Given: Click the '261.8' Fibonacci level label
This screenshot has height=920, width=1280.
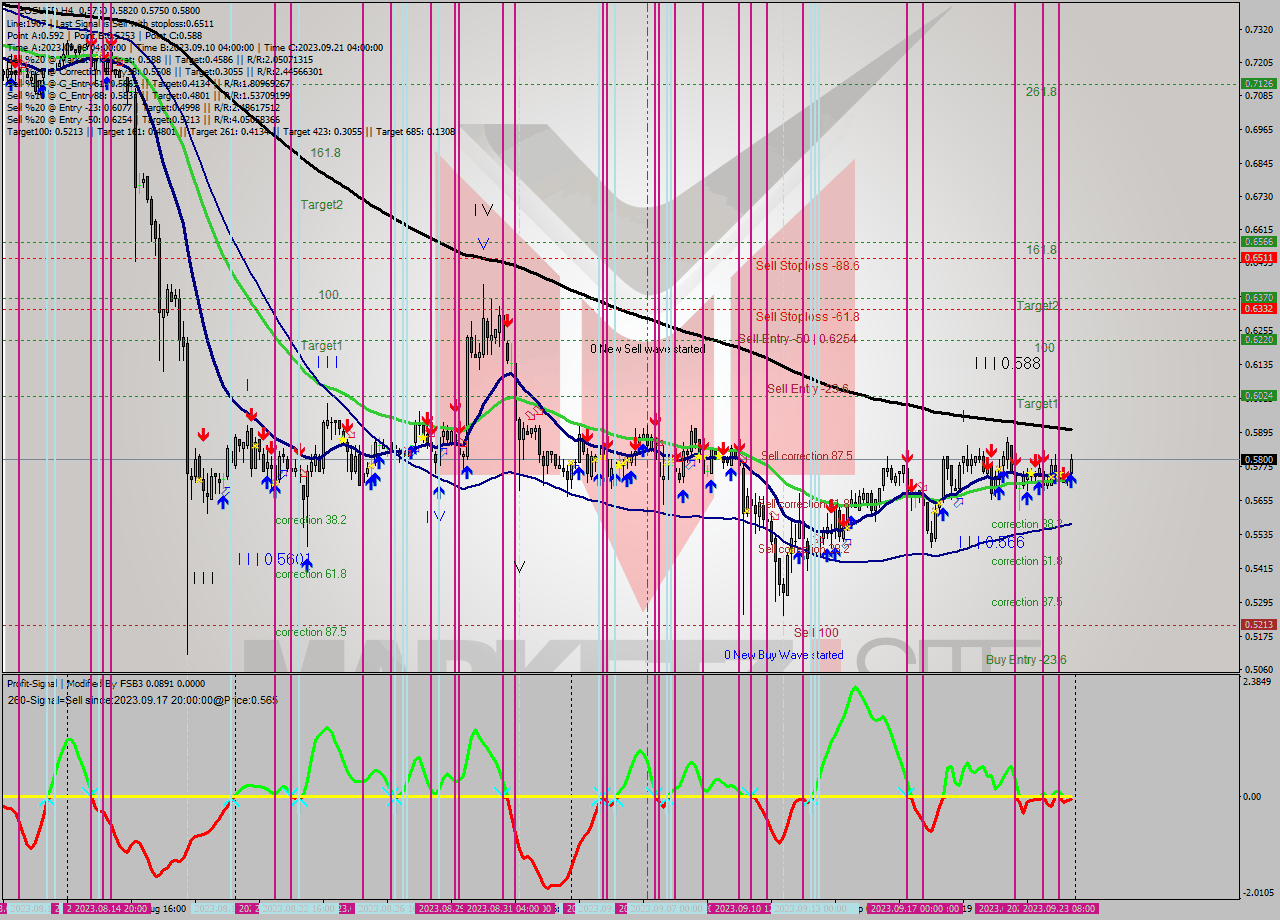Looking at the screenshot, I should tap(1041, 91).
